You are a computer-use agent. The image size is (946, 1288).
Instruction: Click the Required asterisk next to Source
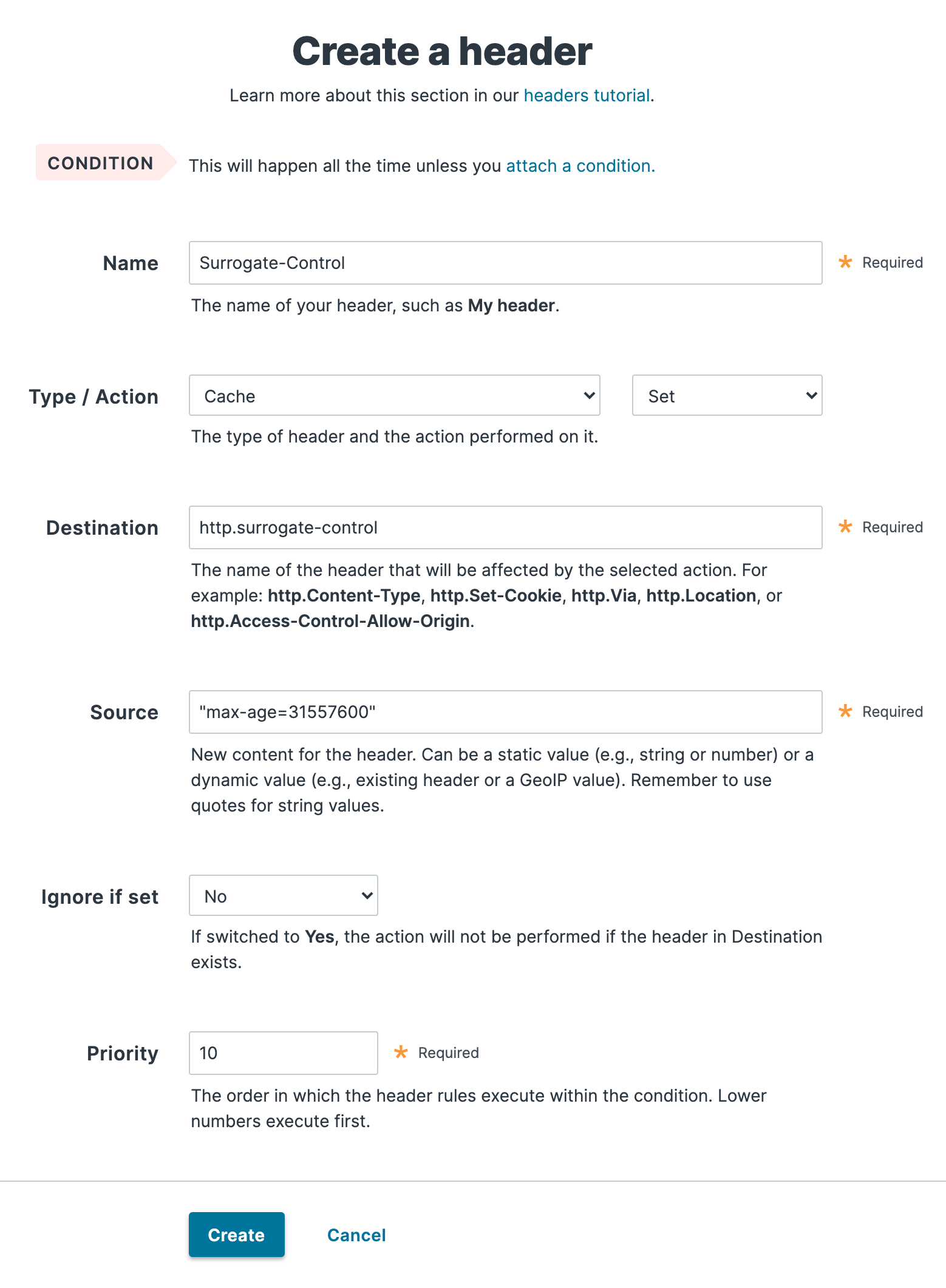pos(844,711)
